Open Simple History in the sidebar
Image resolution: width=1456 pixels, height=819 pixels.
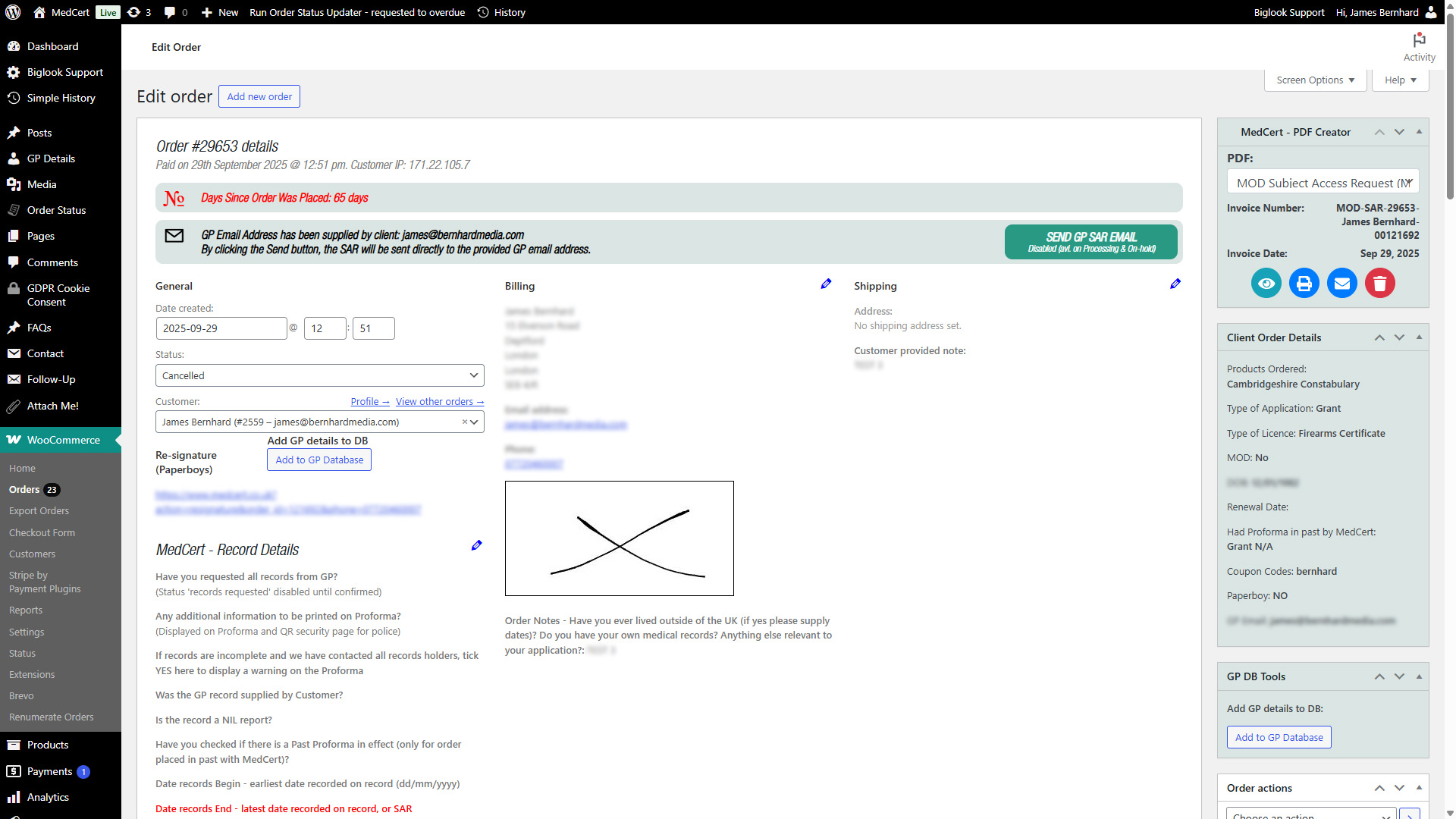[61, 98]
